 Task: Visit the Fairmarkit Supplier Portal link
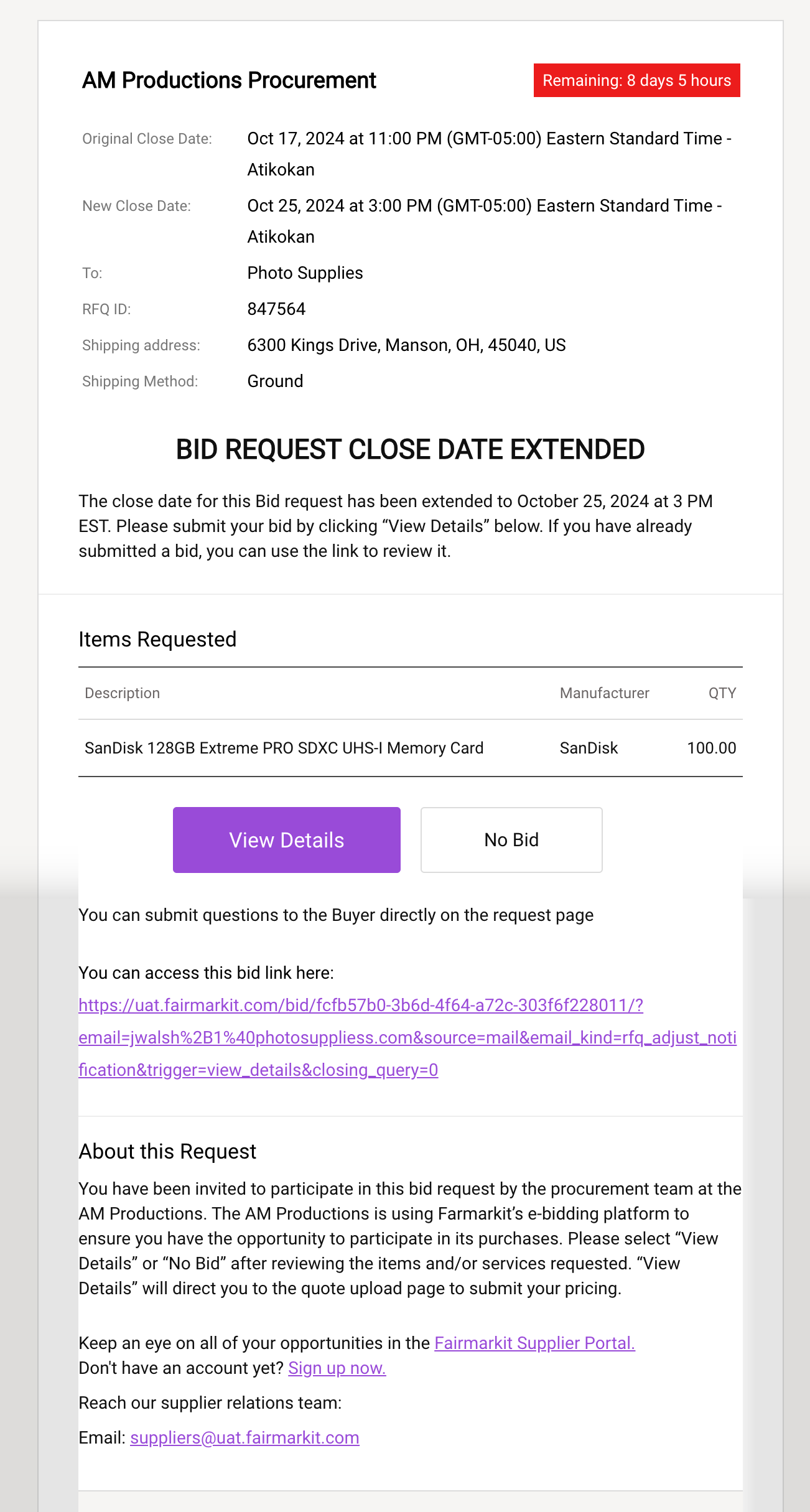click(534, 1343)
